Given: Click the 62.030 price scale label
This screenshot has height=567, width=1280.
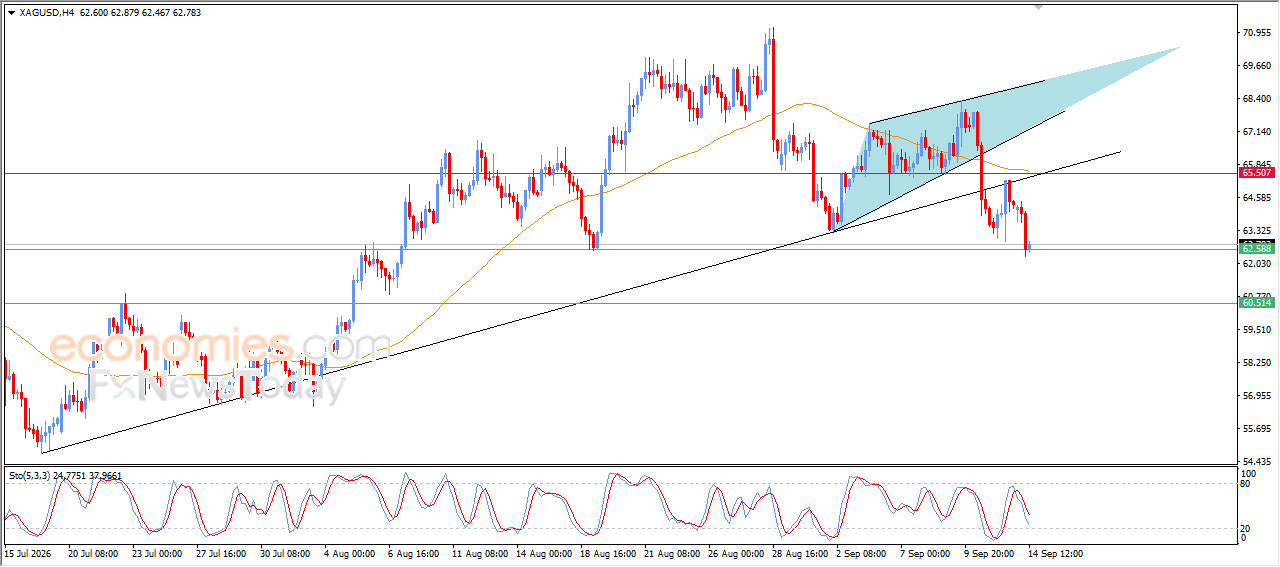Looking at the screenshot, I should coord(1256,264).
